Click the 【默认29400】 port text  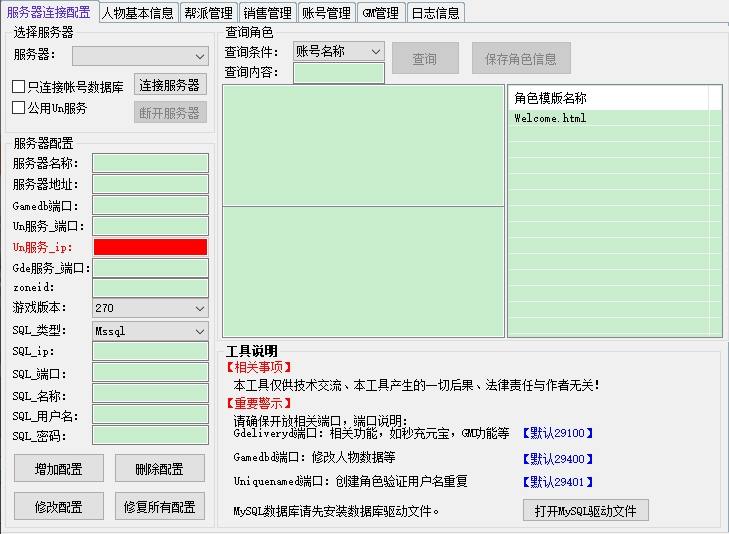tap(557, 459)
